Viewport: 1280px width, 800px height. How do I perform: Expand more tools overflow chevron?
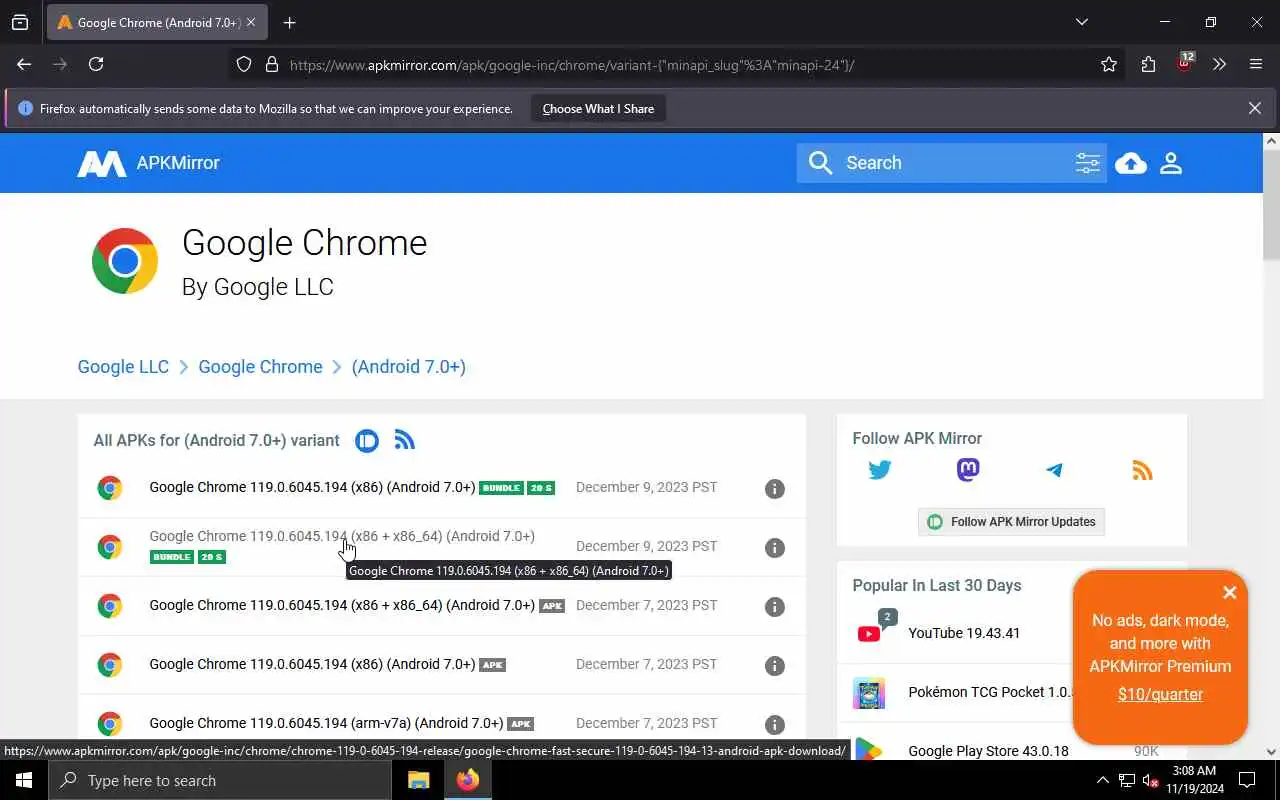click(1219, 64)
